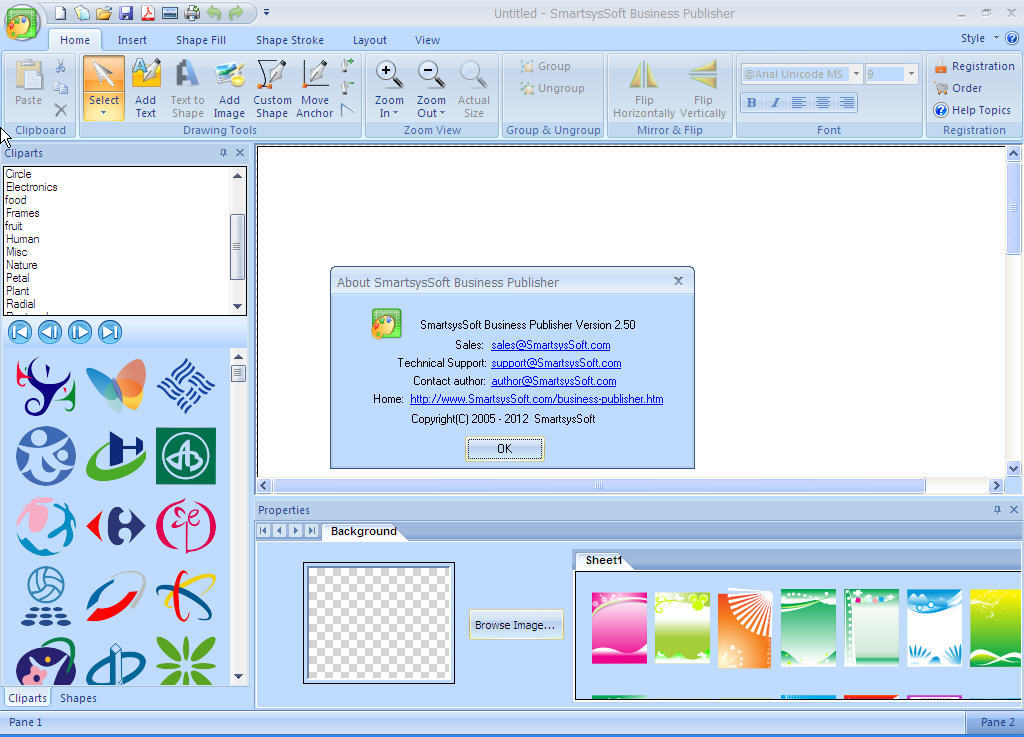The image size is (1024, 737).
Task: Click the Delete X icon in Clipboard group
Action: 61,110
